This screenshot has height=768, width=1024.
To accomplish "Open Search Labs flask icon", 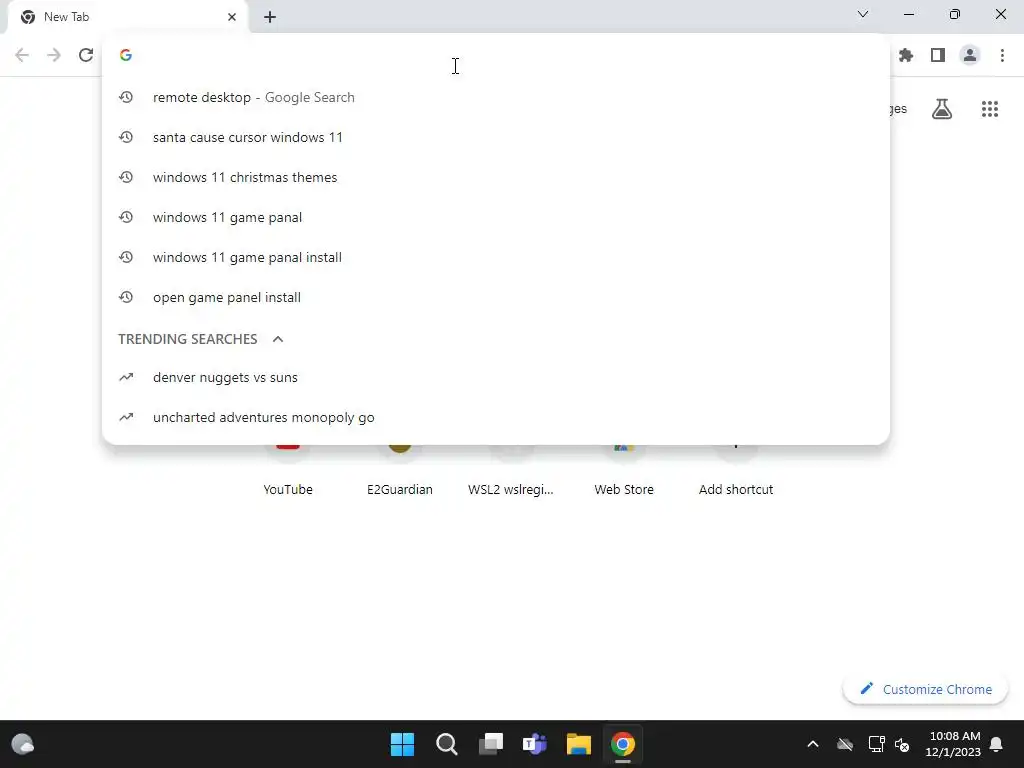I will (x=942, y=109).
